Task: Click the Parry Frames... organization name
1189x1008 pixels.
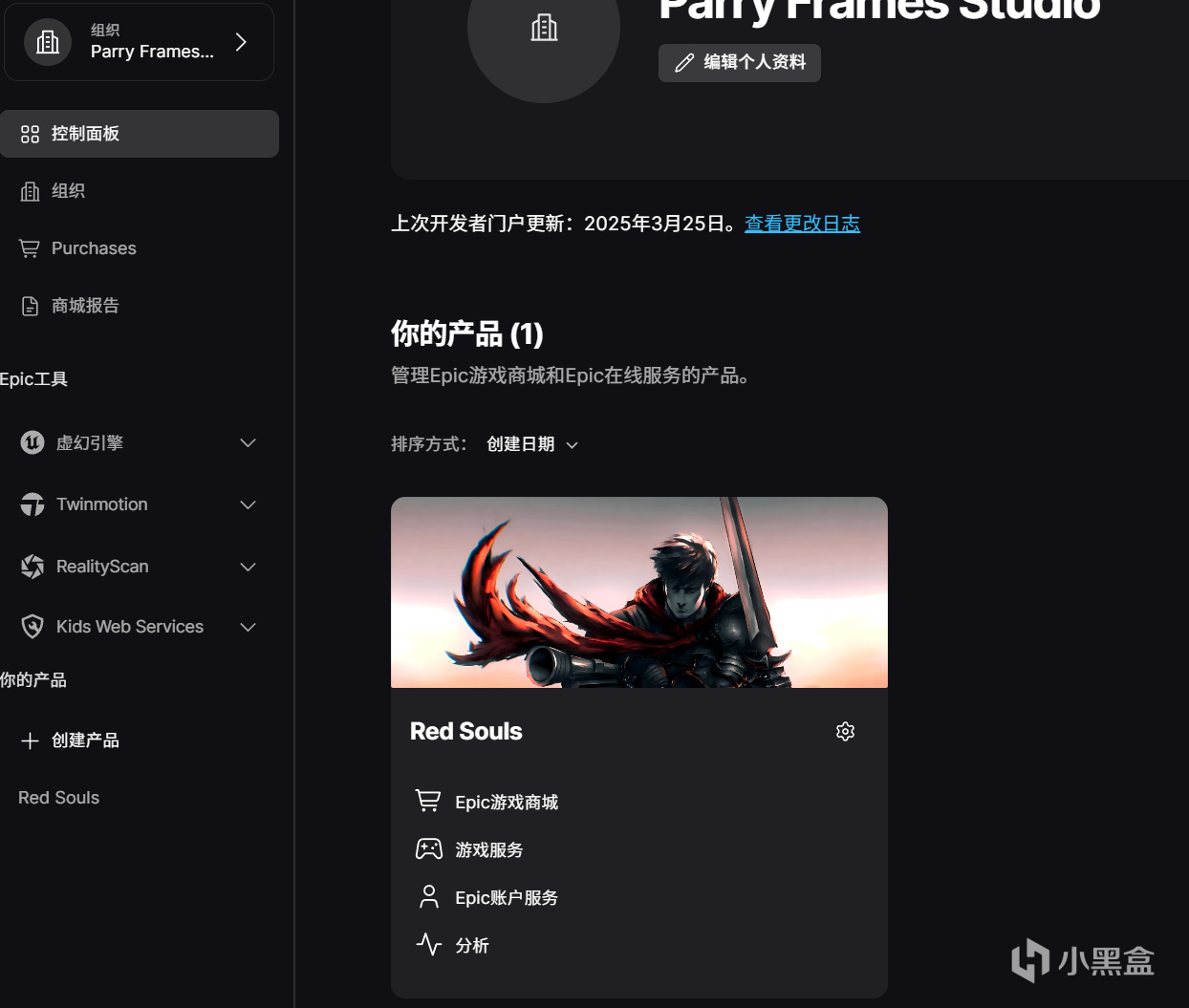Action: coord(152,52)
